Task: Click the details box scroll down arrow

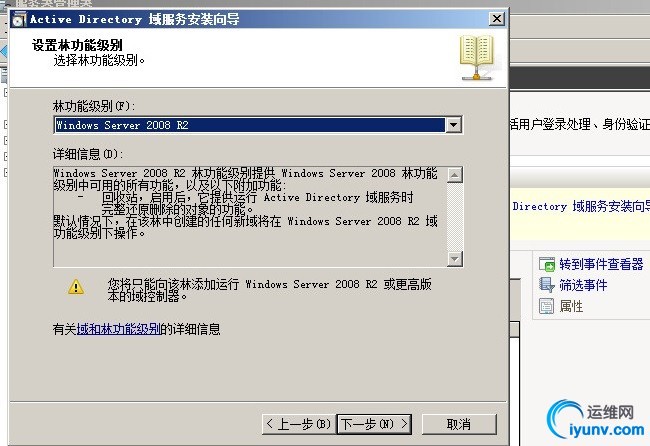Action: coord(455,259)
